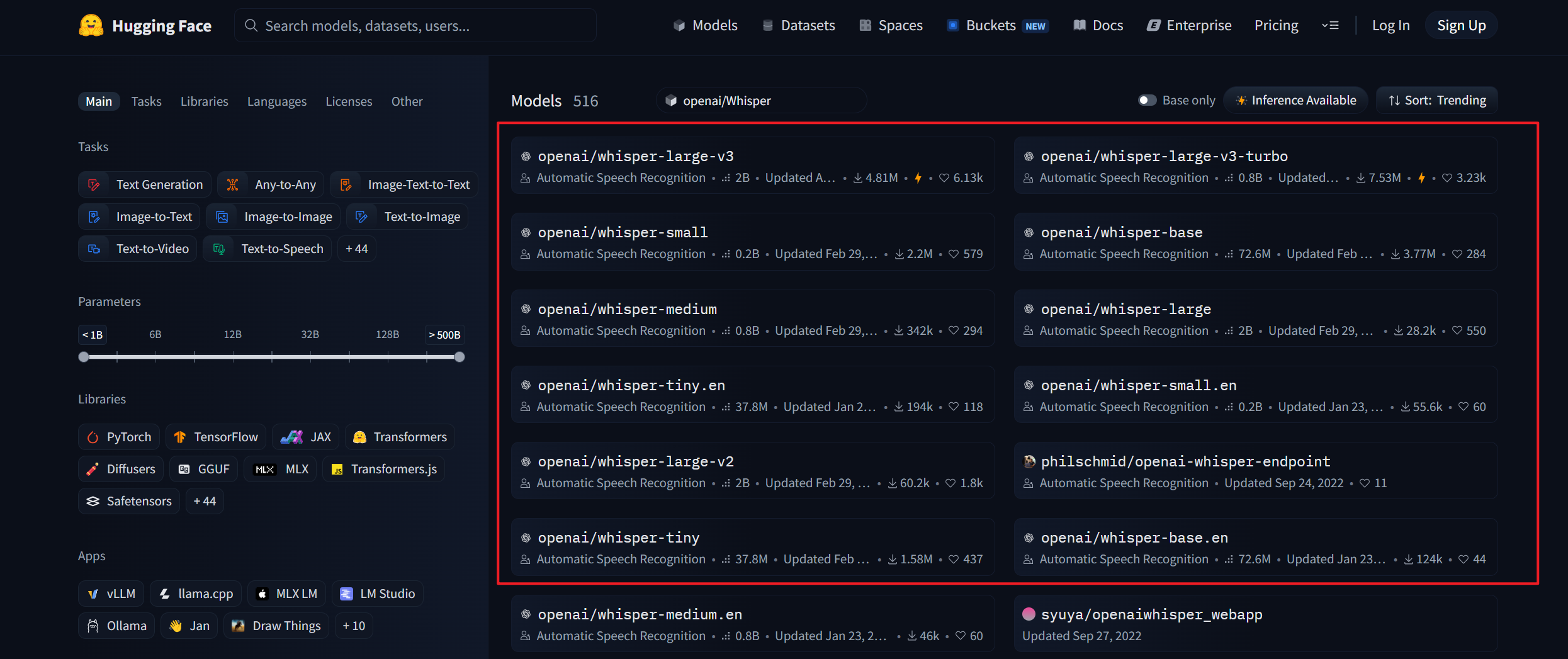Click the model search input field
The image size is (1568, 659).
pyautogui.click(x=415, y=25)
